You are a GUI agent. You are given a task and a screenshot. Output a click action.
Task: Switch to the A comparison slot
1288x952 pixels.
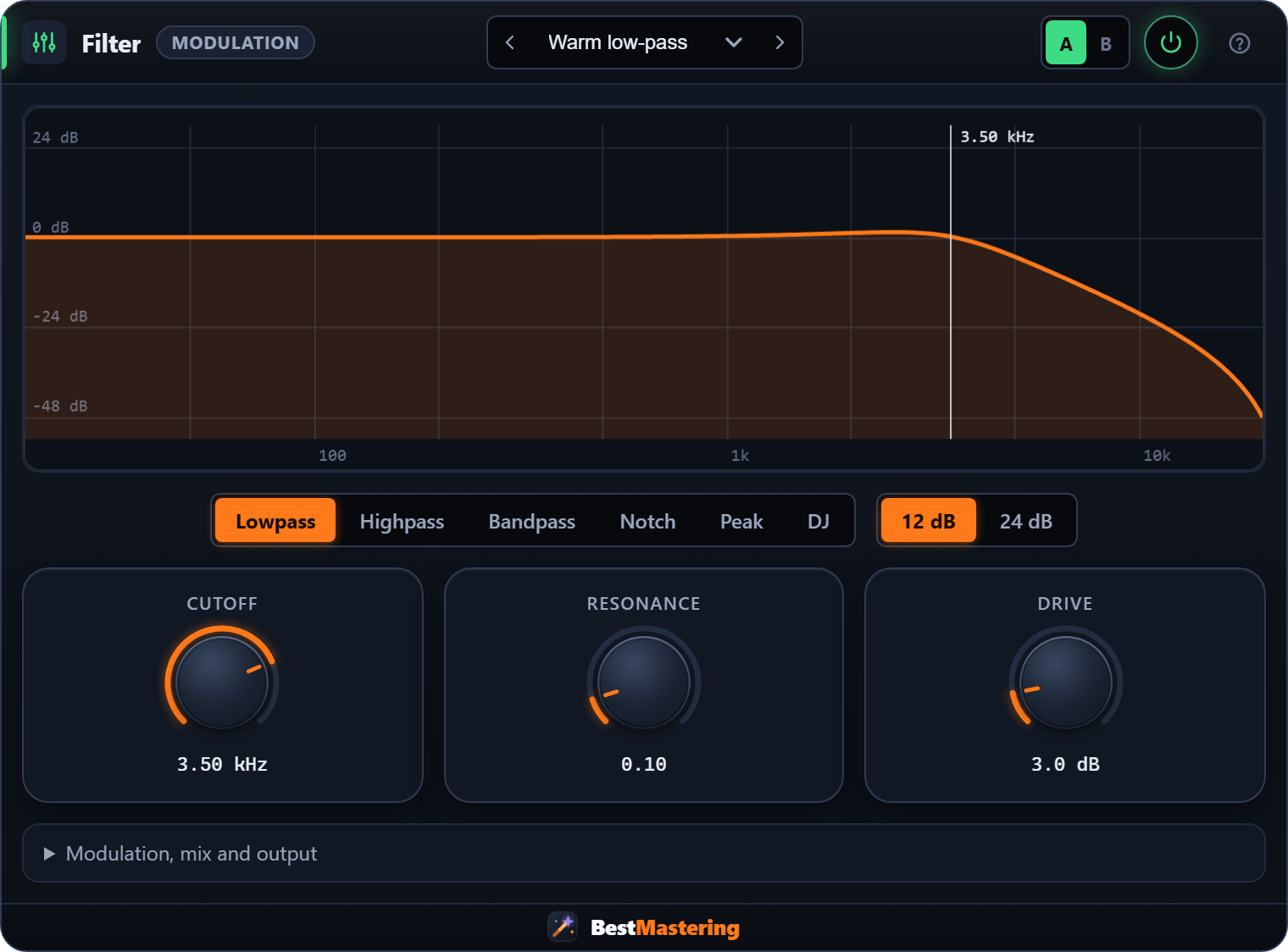1066,43
